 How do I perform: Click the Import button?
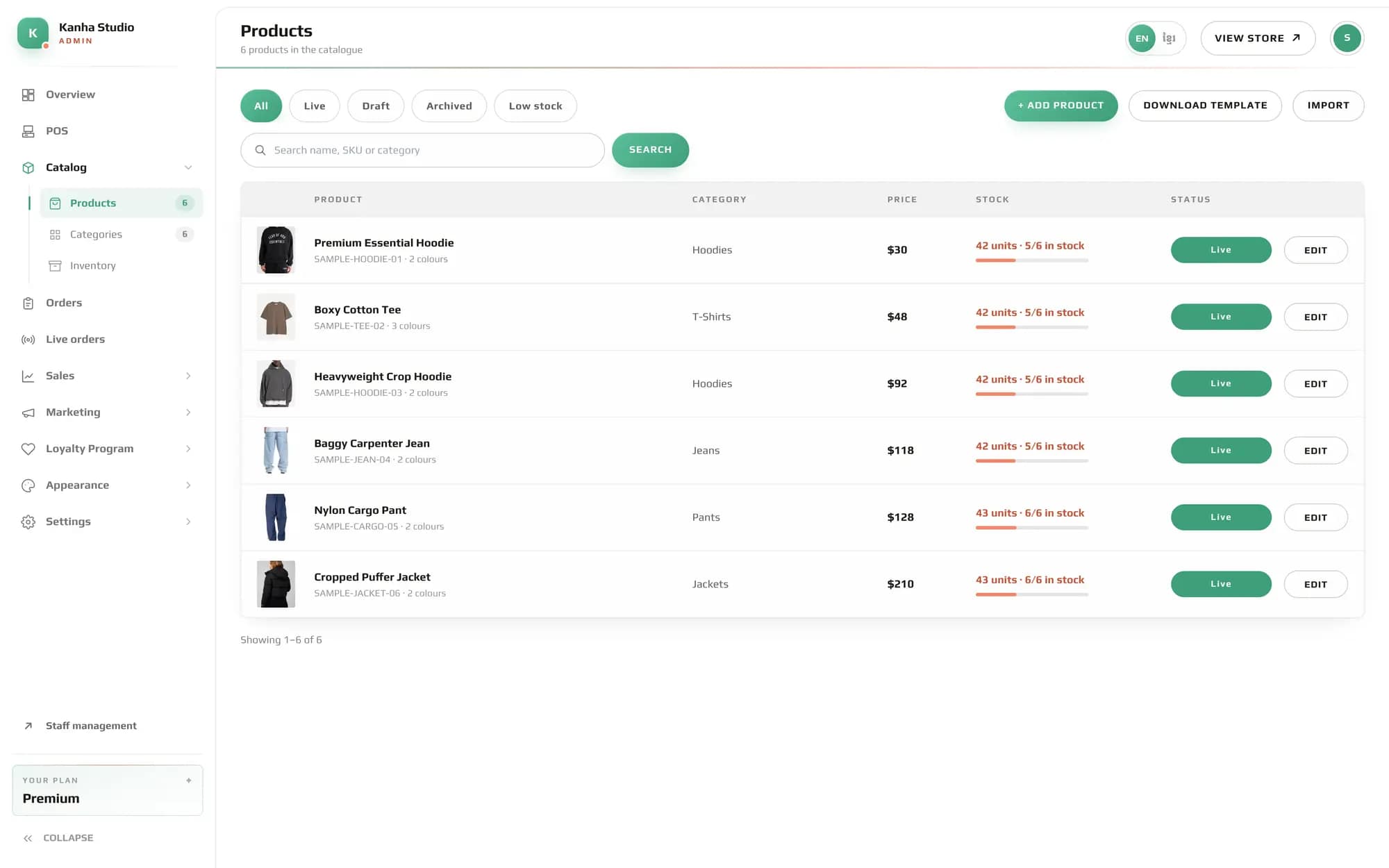[1328, 106]
